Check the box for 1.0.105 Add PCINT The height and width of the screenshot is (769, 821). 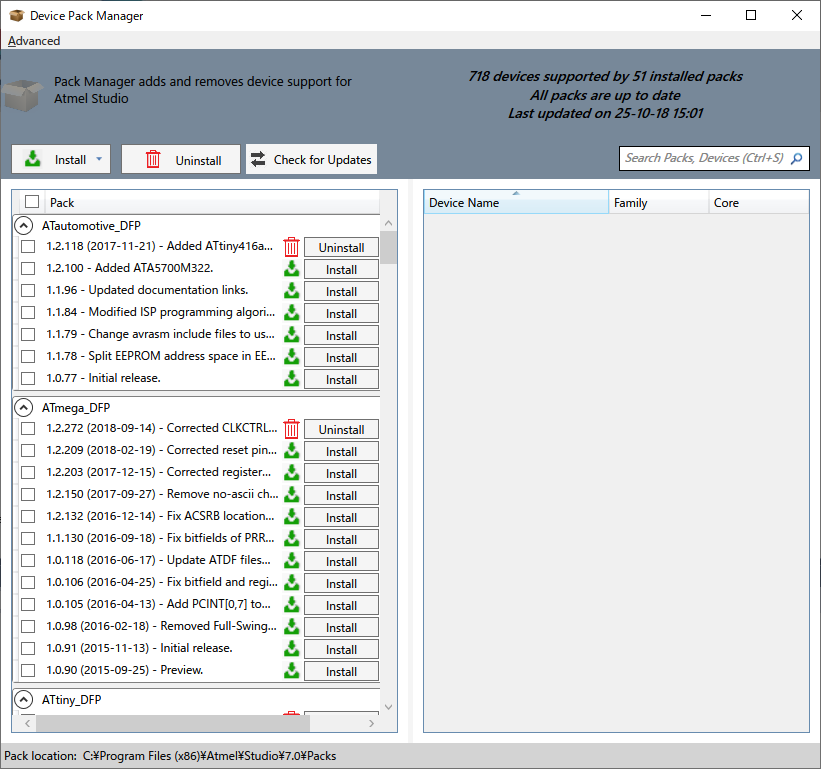pos(28,605)
